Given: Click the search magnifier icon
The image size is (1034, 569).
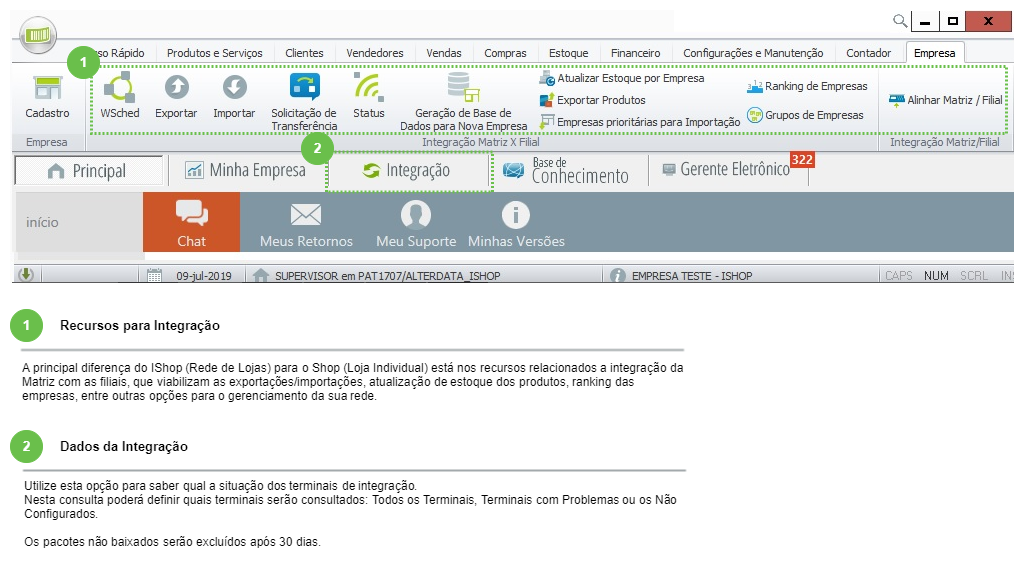Looking at the screenshot, I should [900, 21].
